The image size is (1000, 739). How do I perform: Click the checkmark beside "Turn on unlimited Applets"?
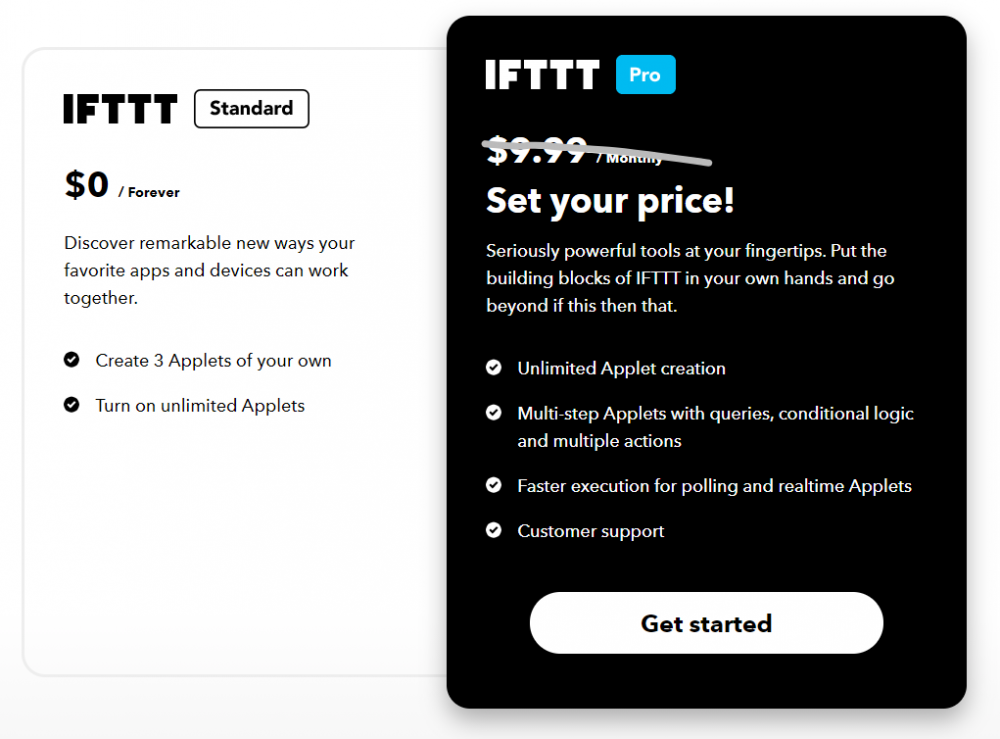click(x=71, y=405)
